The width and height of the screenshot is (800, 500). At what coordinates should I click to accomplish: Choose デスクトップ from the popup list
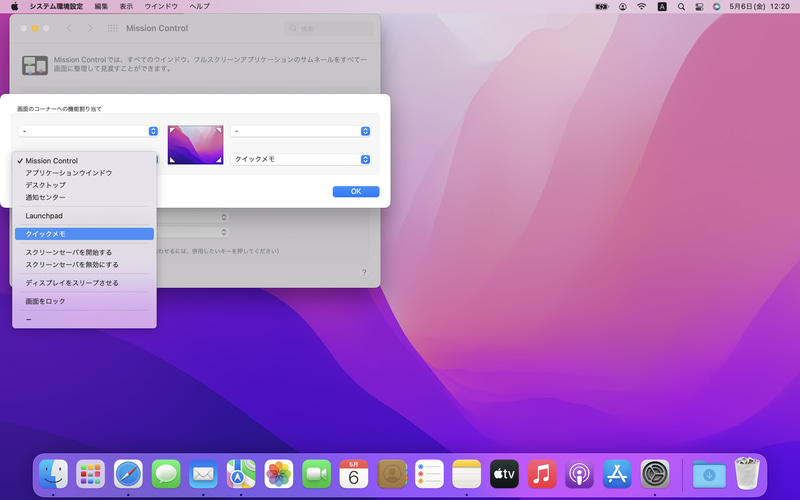[x=84, y=185]
